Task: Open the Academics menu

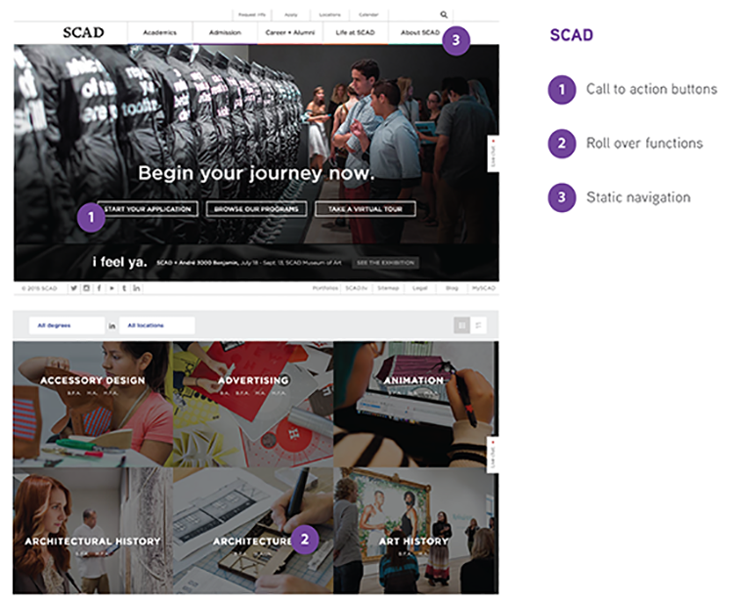Action: (x=160, y=33)
